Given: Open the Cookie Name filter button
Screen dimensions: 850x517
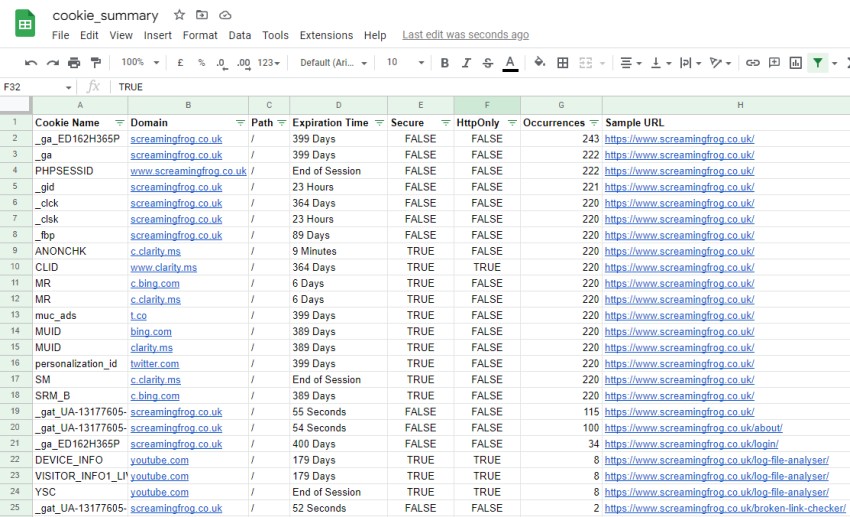Looking at the screenshot, I should click(x=119, y=123).
